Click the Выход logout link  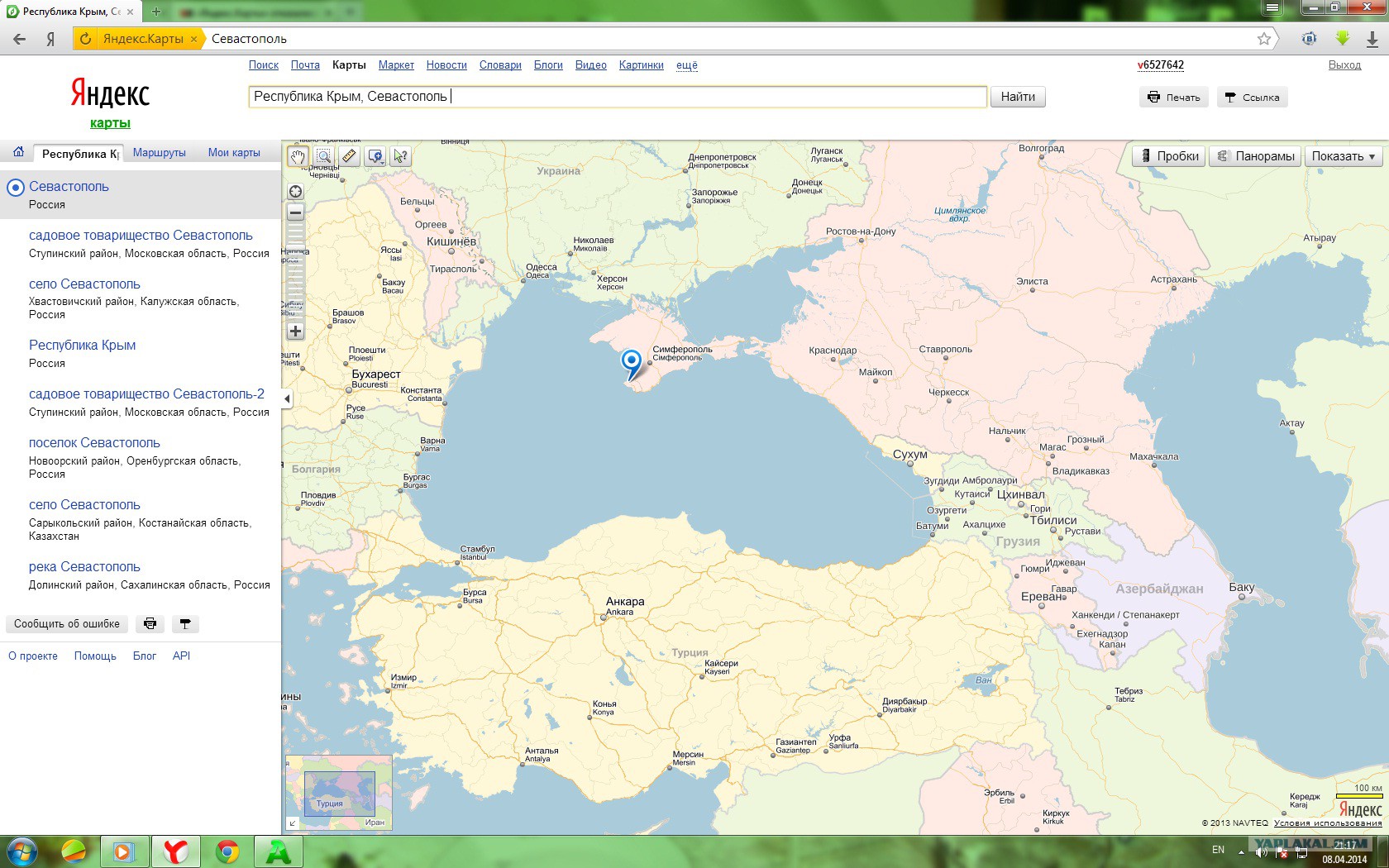tap(1344, 65)
